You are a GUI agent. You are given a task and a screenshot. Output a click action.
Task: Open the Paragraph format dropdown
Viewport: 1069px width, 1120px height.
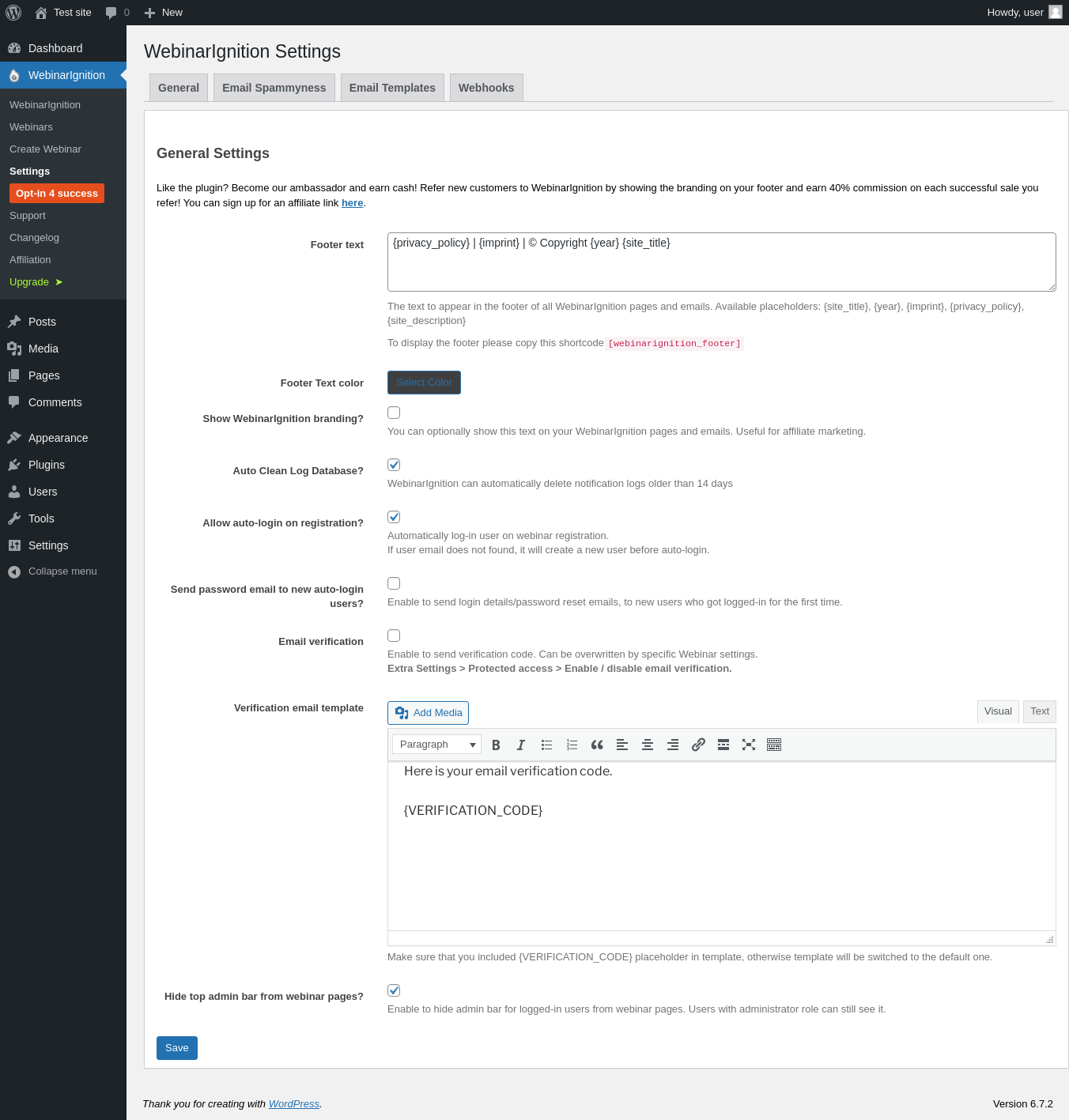[436, 745]
